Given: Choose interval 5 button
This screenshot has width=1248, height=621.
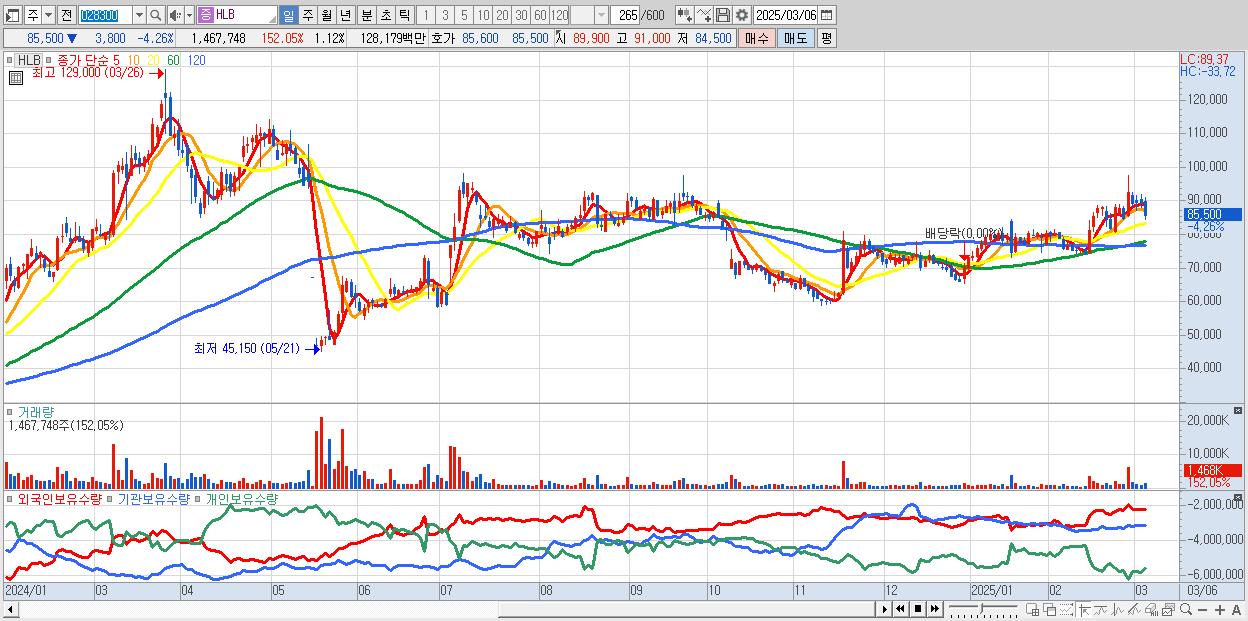Looking at the screenshot, I should (464, 15).
